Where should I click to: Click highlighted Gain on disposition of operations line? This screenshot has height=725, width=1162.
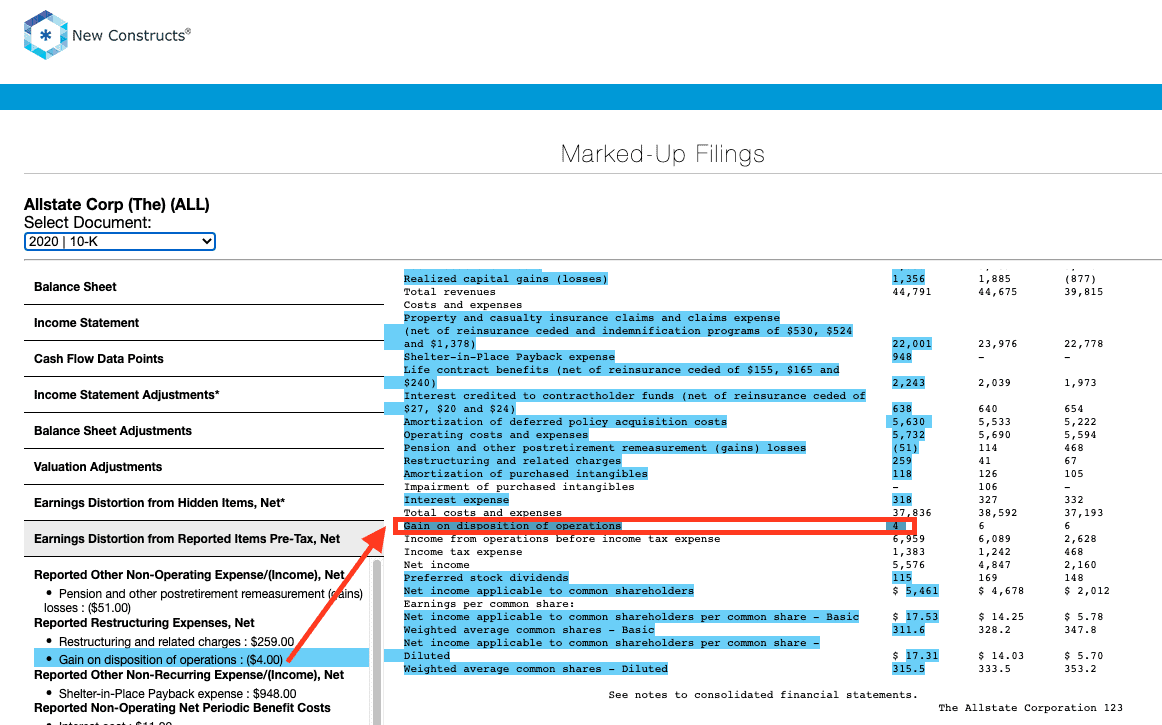(x=512, y=526)
